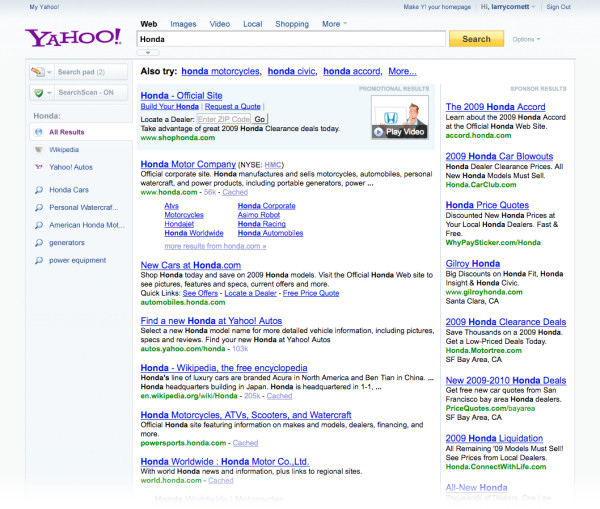Switch to the Images tab
This screenshot has height=509, width=600.
coord(183,24)
